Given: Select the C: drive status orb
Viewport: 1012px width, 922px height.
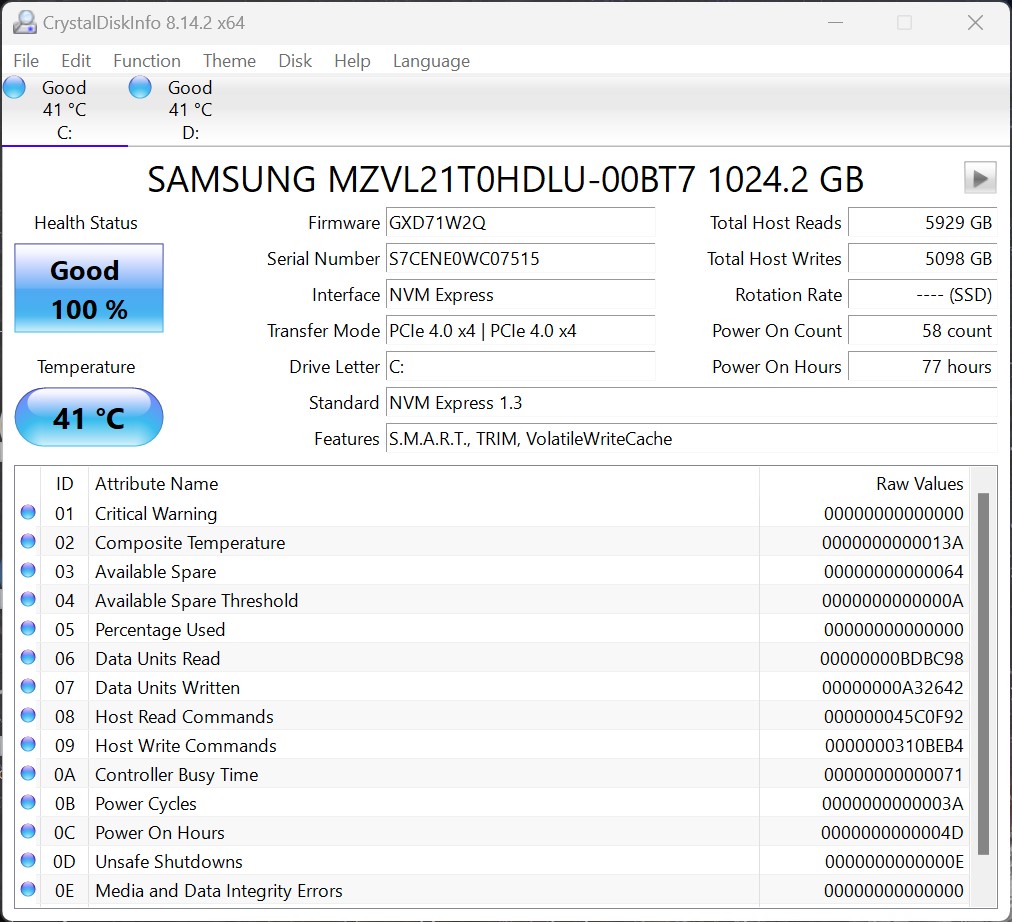Looking at the screenshot, I should (15, 88).
